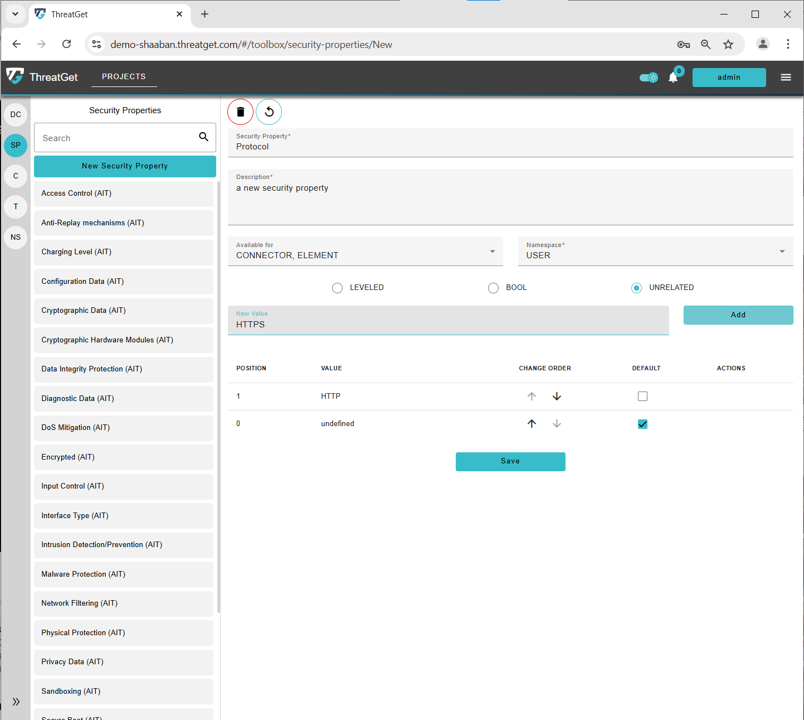804x720 pixels.
Task: Open the Available for dropdown
Action: tap(491, 251)
